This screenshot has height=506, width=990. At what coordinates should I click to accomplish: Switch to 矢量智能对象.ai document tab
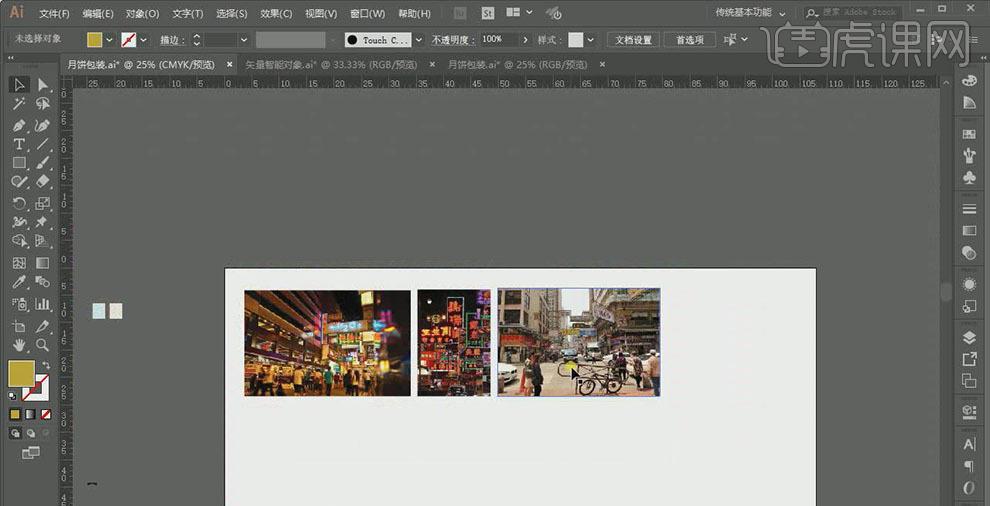(x=330, y=63)
